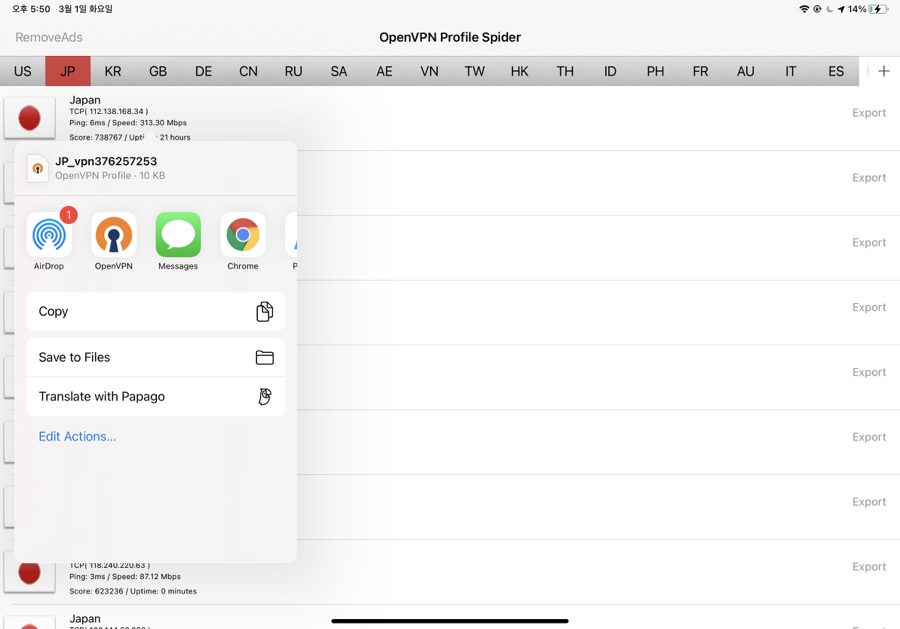Select the PH tab

point(655,71)
